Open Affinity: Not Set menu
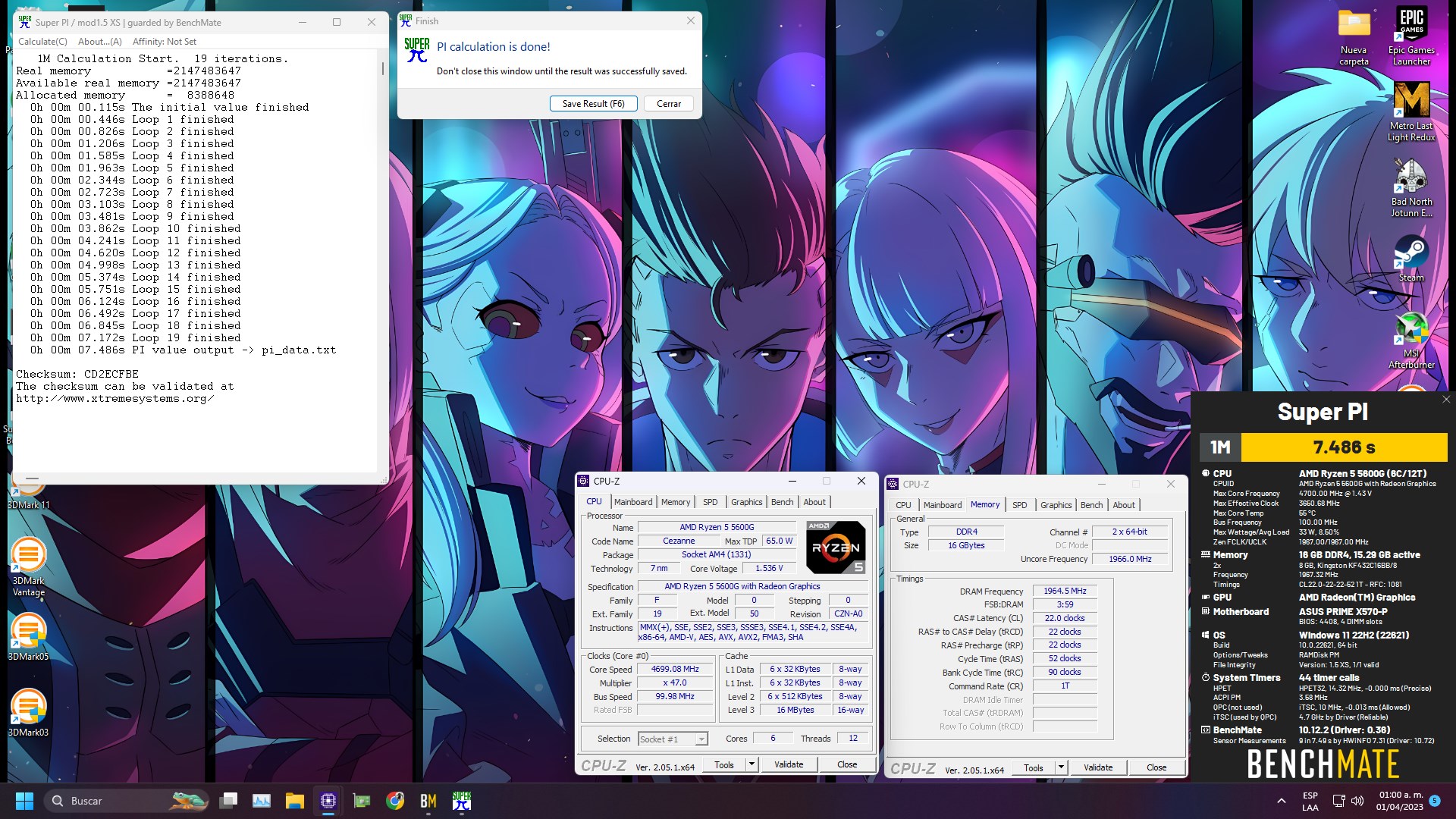 coord(165,42)
